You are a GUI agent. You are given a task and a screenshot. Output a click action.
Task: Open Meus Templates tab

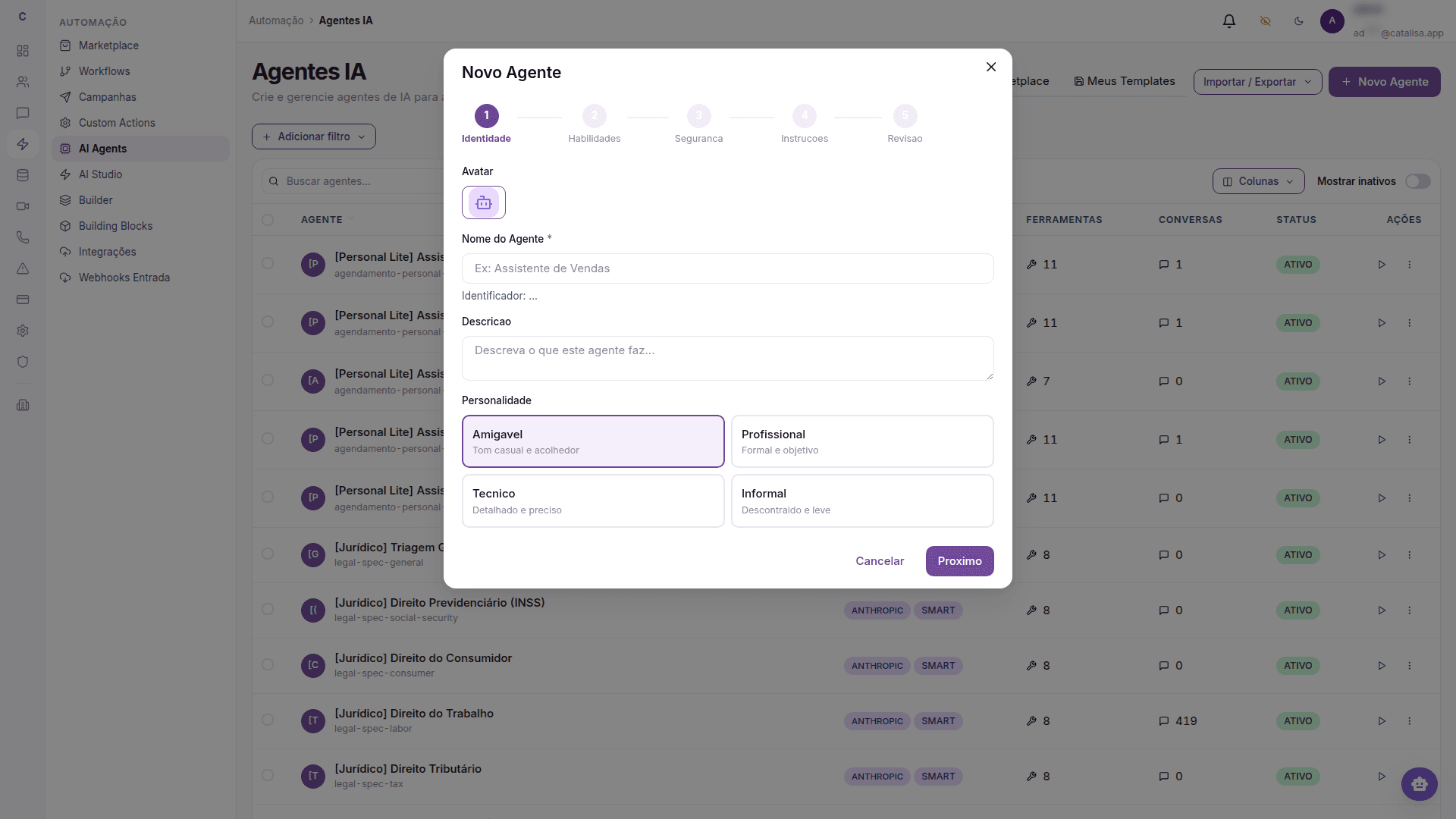1124,81
